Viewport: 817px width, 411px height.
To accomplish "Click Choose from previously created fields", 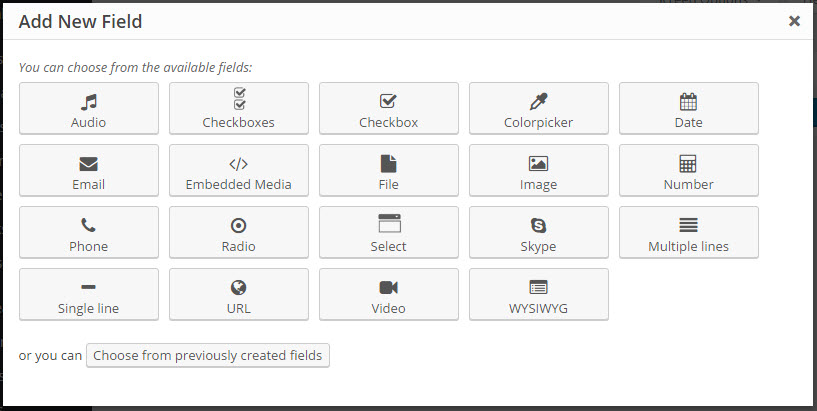I will coord(208,355).
